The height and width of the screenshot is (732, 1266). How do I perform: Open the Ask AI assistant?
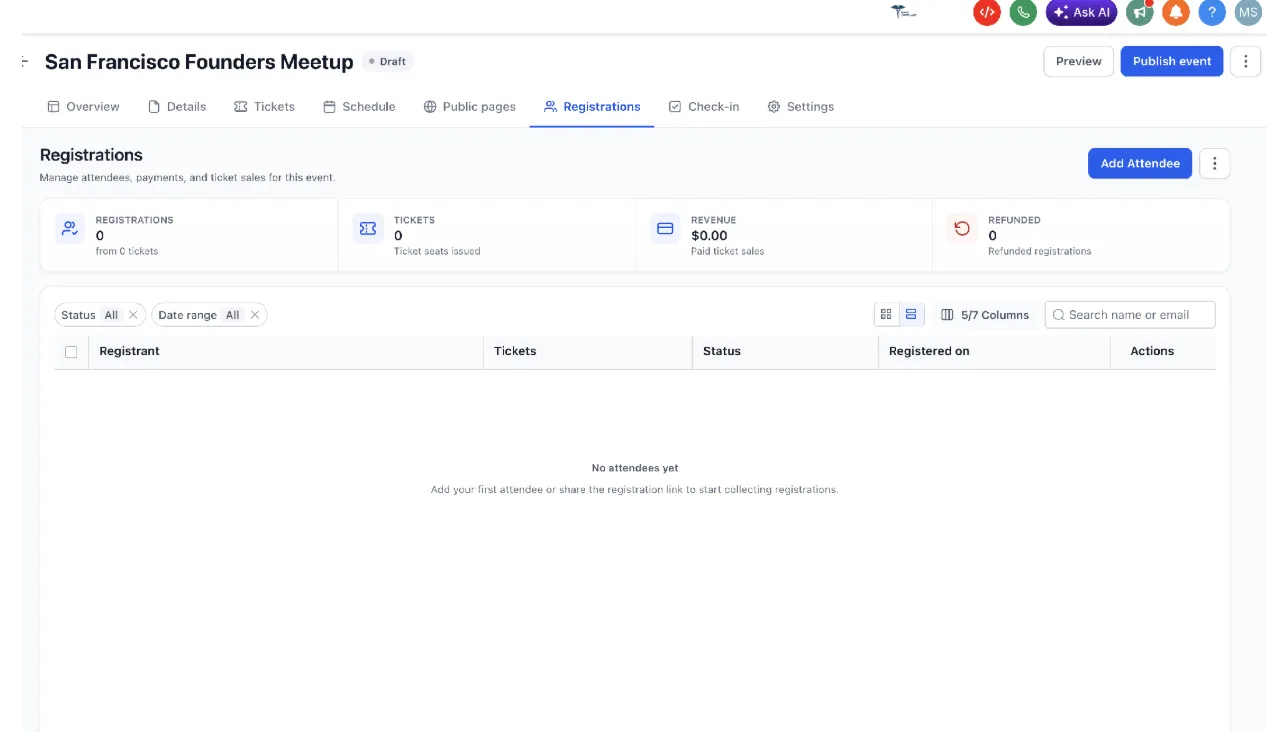1081,12
